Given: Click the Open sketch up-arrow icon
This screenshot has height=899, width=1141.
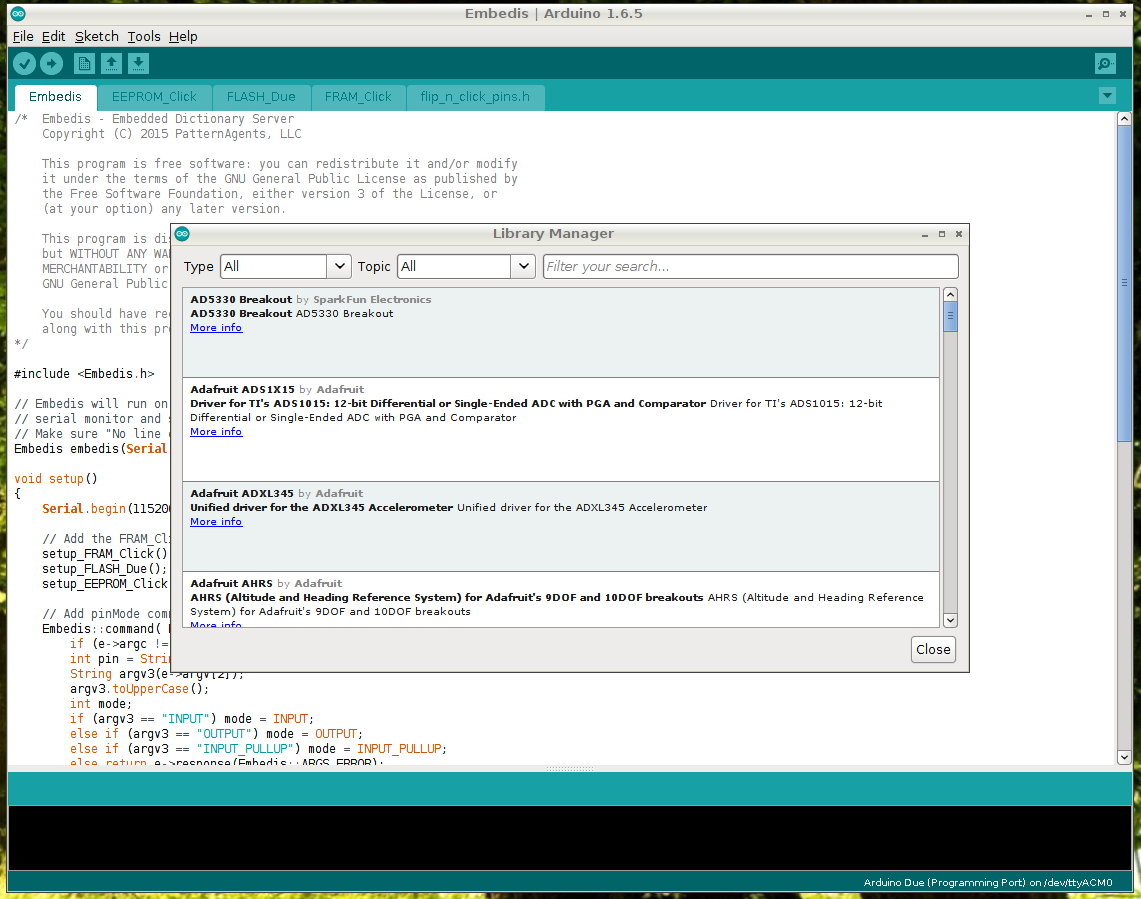Looking at the screenshot, I should [112, 64].
